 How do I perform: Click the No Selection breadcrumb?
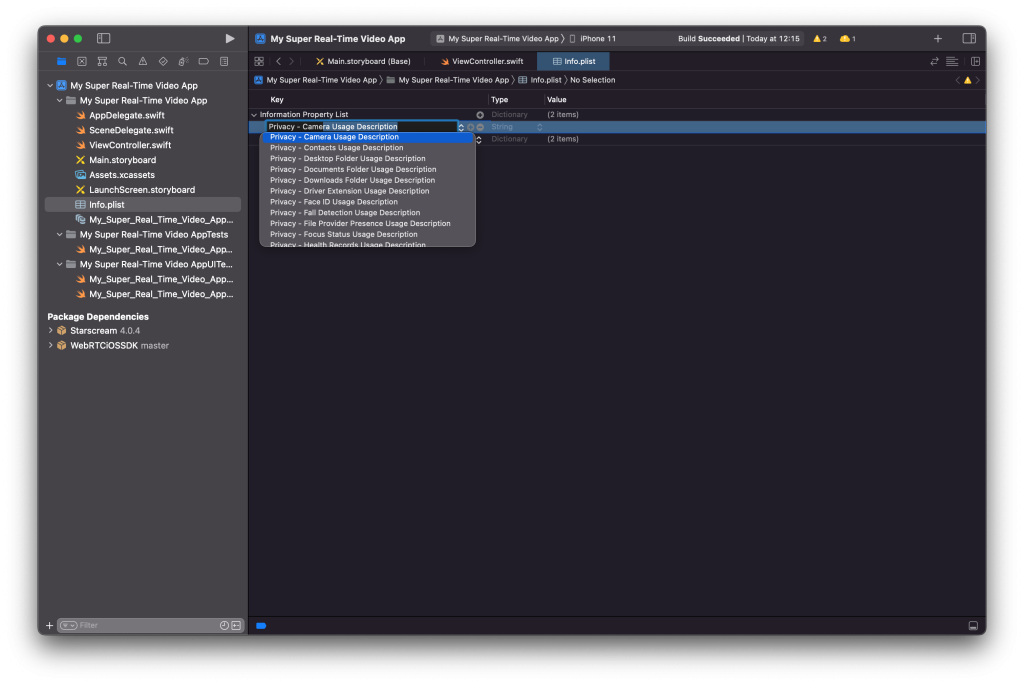[x=592, y=80]
